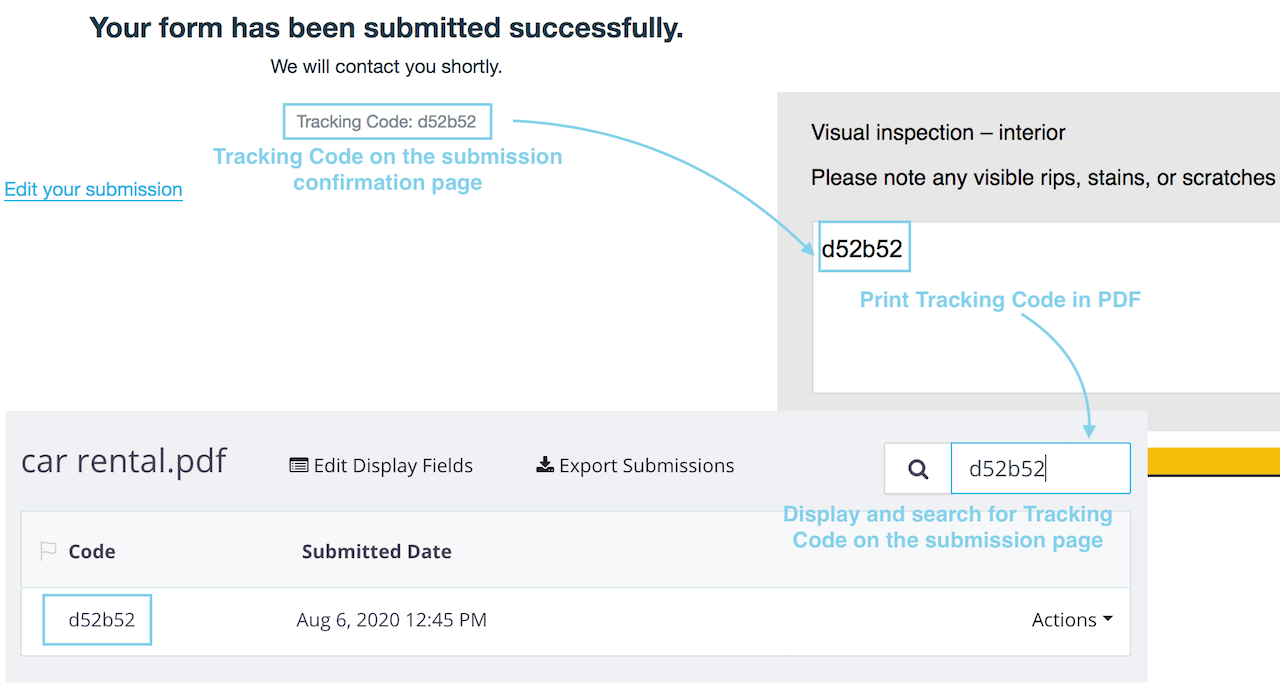The height and width of the screenshot is (688, 1280).
Task: Focus the search field containing d52b52
Action: [1040, 469]
